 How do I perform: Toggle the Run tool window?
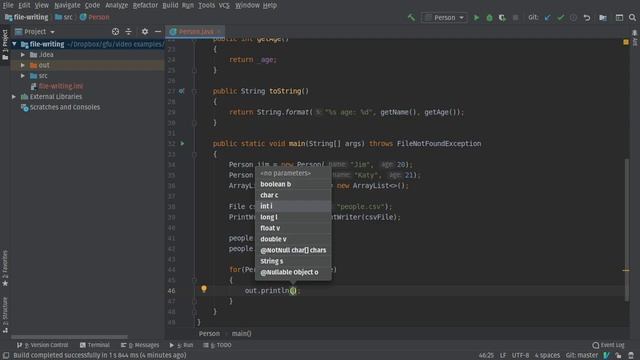click(x=181, y=345)
